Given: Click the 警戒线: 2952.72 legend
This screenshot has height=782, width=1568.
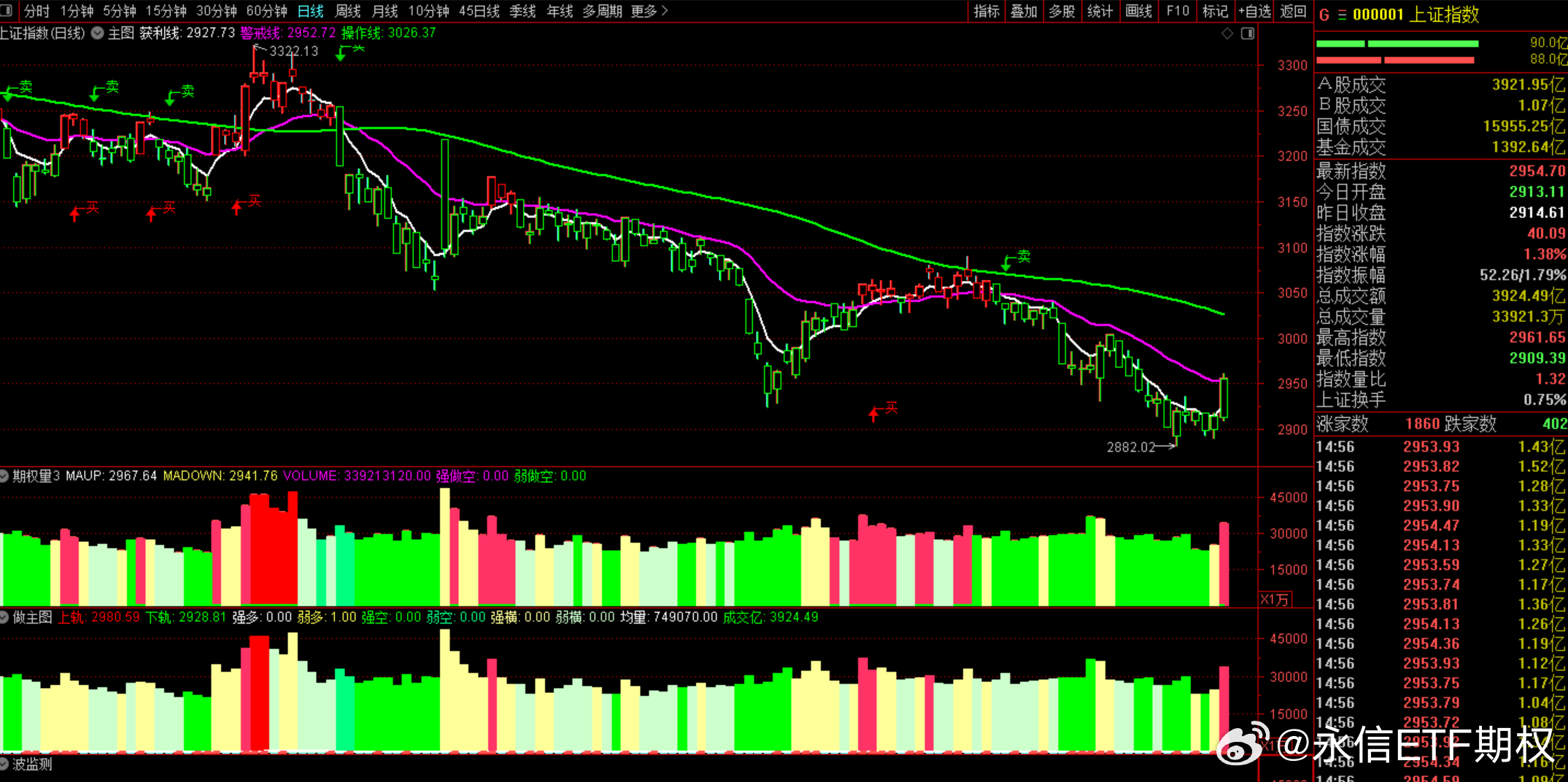Looking at the screenshot, I should pos(288,33).
